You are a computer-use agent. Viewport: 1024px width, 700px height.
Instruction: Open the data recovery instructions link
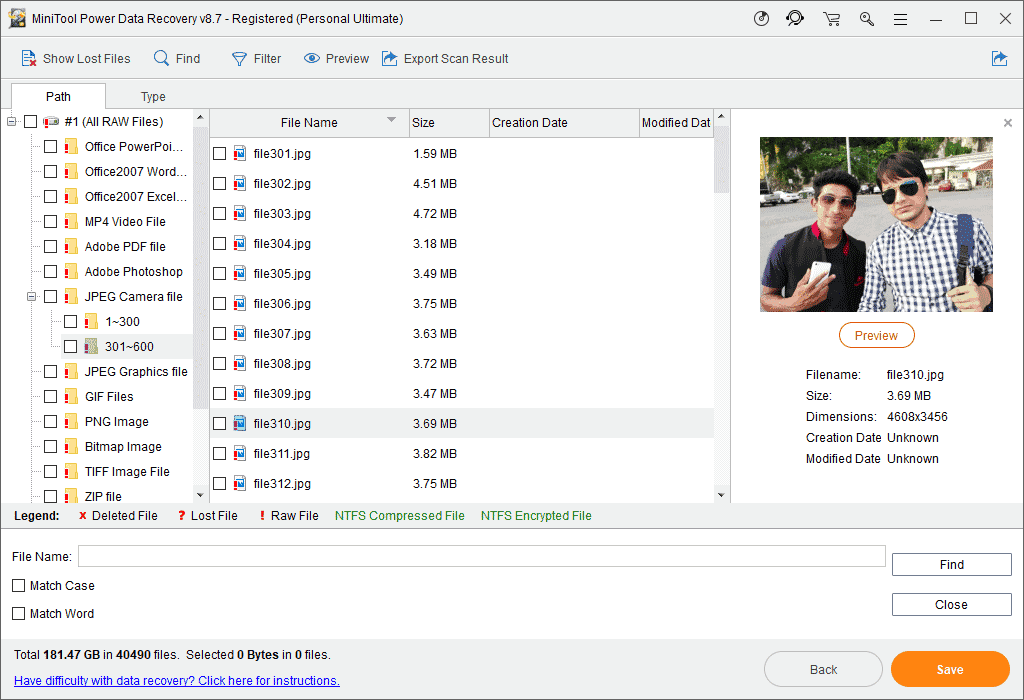tap(176, 679)
